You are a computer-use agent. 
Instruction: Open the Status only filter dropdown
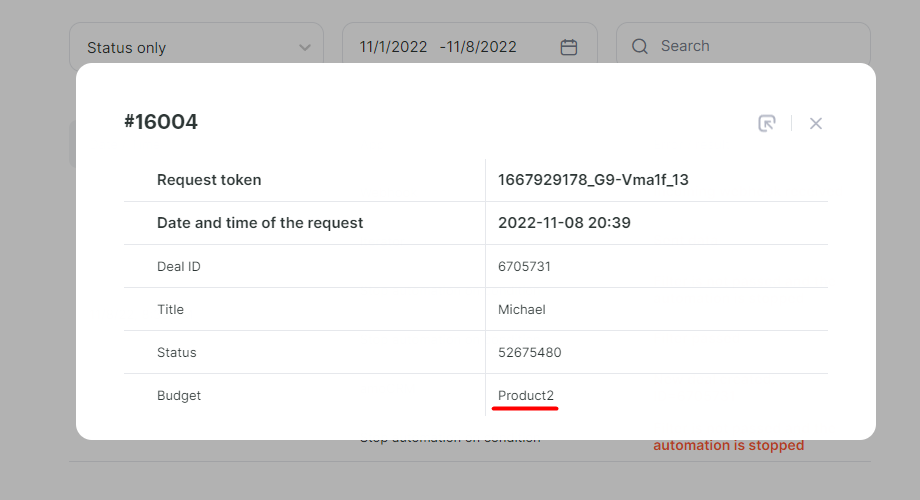(197, 47)
